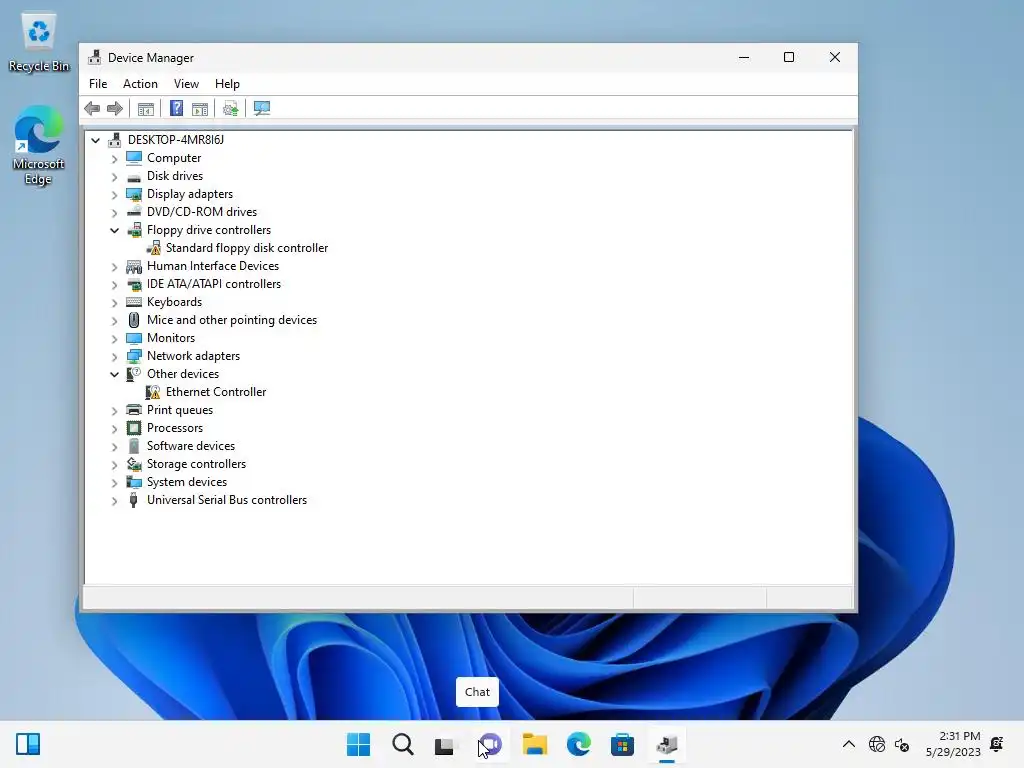The width and height of the screenshot is (1024, 768).
Task: Click the Ethernet Controller warning icon
Action: (153, 392)
